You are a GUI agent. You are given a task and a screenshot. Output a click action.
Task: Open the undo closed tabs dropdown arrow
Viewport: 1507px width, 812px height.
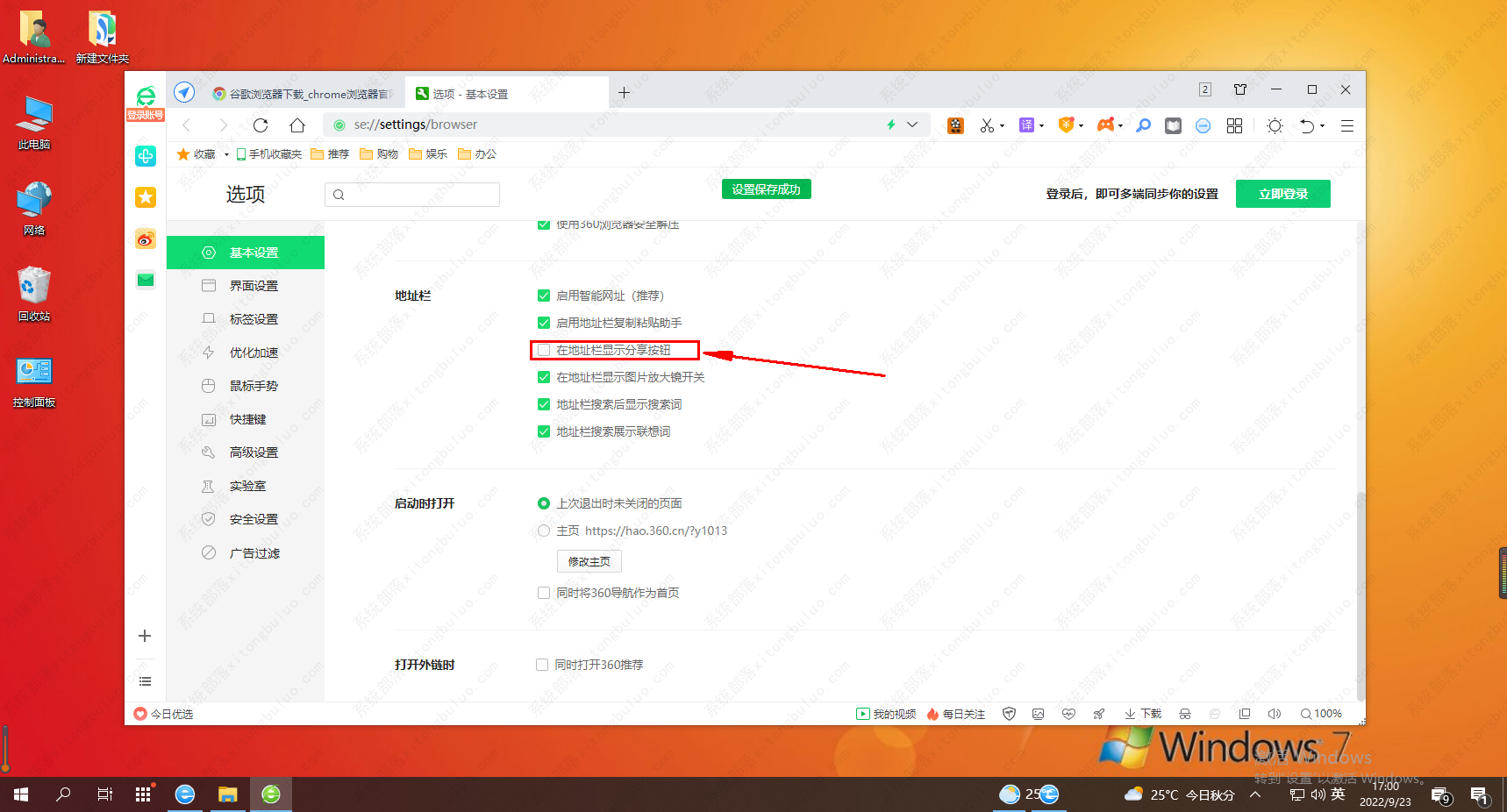(1322, 126)
